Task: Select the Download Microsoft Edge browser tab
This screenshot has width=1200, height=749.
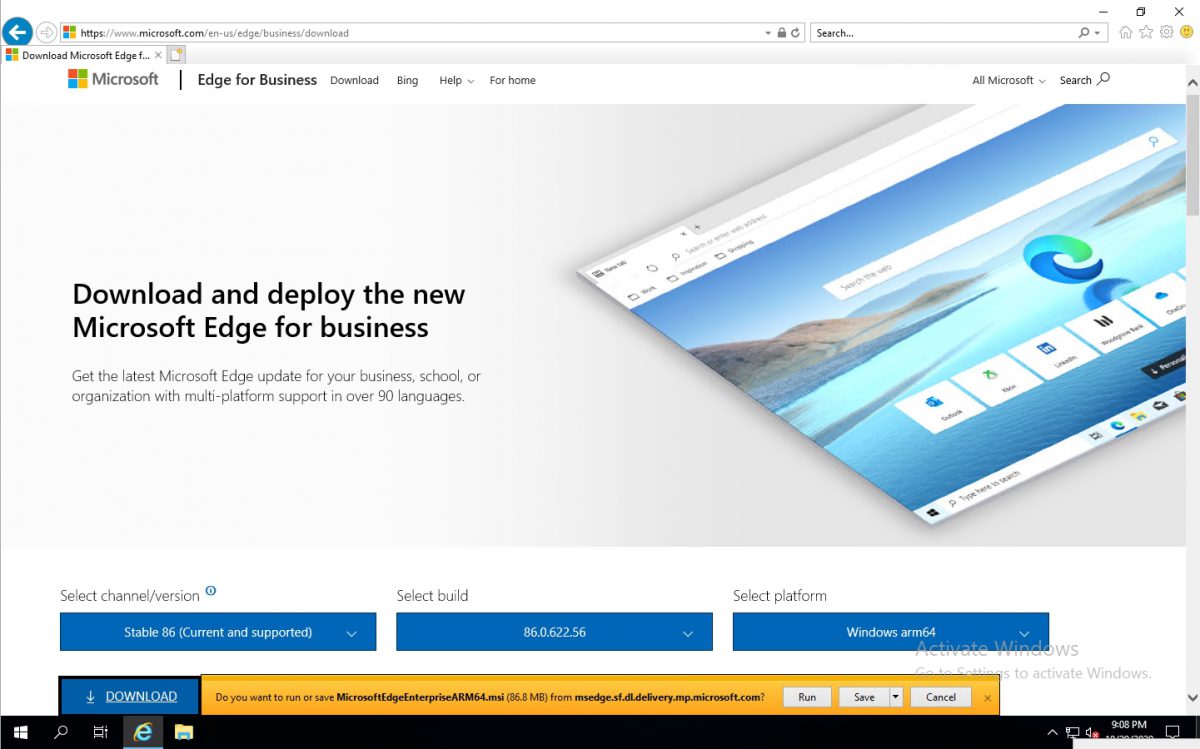Action: [x=78, y=55]
